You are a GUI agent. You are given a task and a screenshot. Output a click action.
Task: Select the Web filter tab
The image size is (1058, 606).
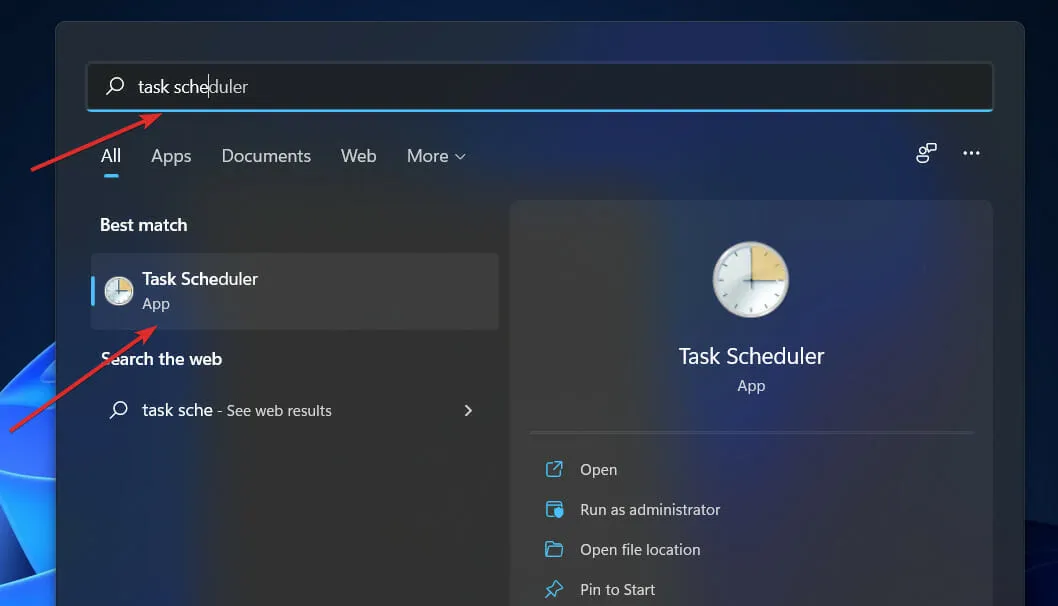358,156
